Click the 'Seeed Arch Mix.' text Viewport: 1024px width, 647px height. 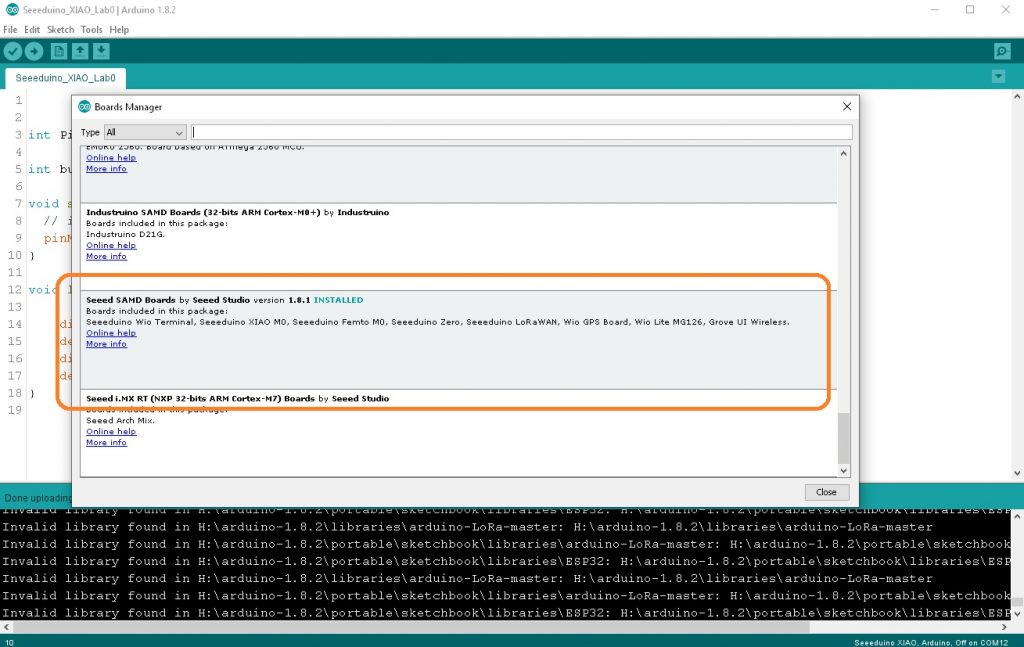coord(120,420)
